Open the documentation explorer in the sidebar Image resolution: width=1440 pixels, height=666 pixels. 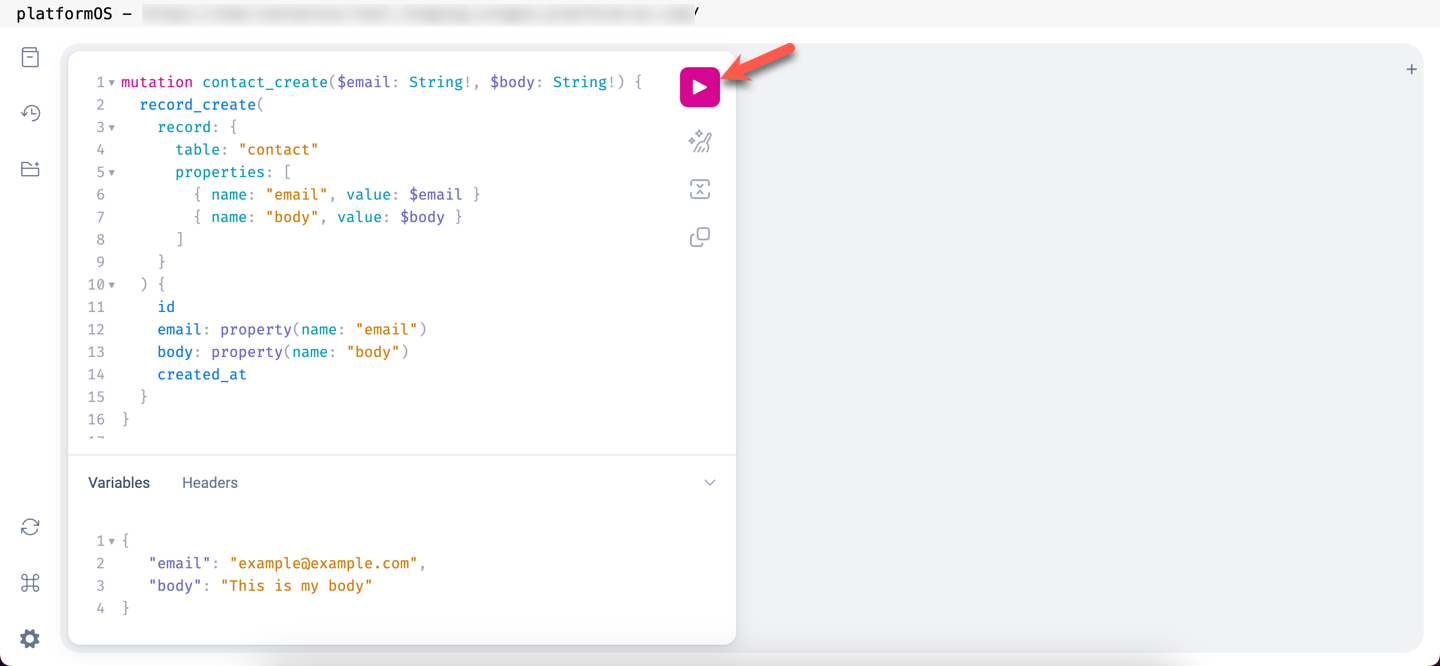tap(29, 57)
